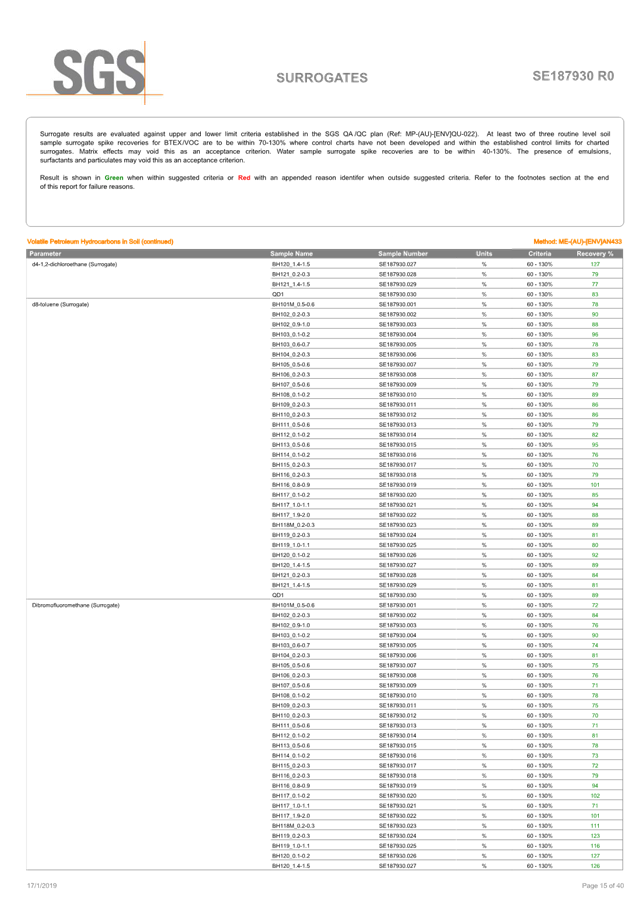The width and height of the screenshot is (638, 903).
Task: Click recovery value 92 for BH120_0.1-0.2
Action: 595,555
